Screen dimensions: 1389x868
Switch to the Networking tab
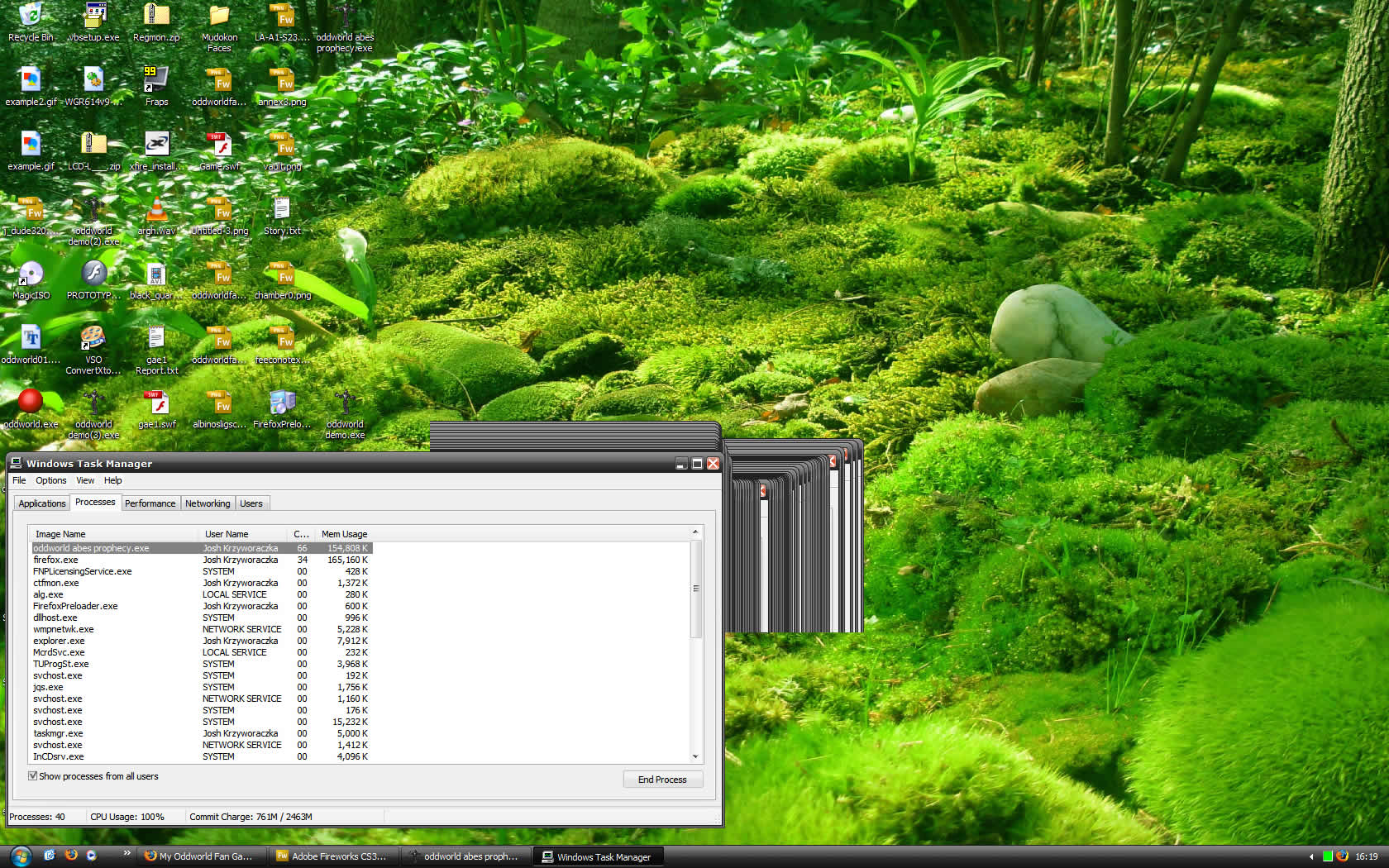coord(208,503)
